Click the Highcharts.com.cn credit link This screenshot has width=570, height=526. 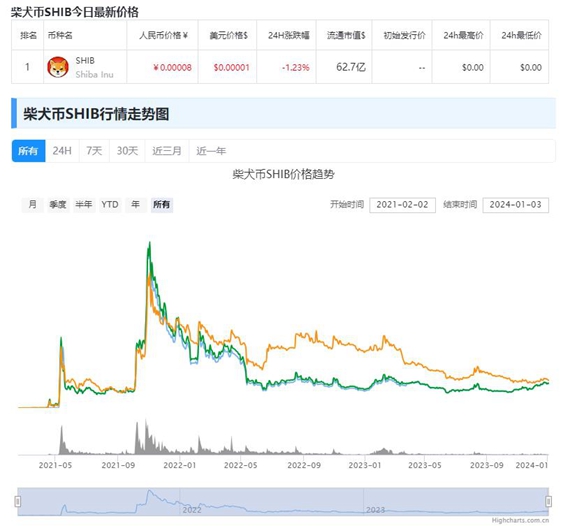coord(520,521)
